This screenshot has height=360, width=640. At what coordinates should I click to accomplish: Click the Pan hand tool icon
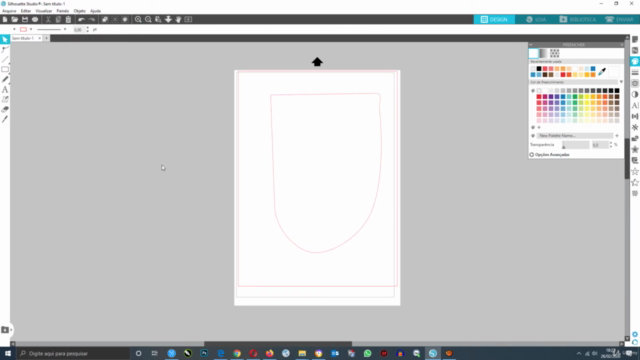click(x=178, y=19)
